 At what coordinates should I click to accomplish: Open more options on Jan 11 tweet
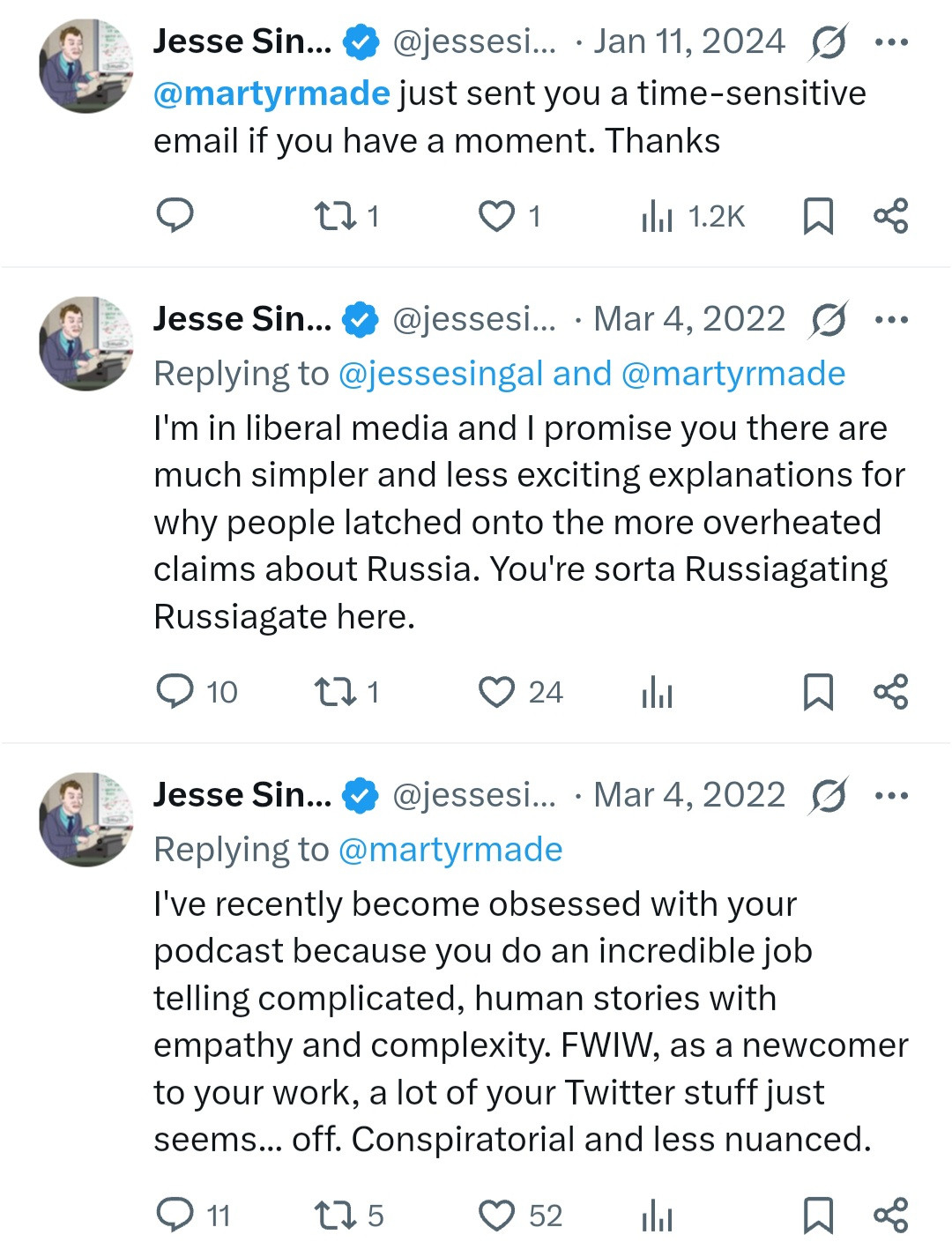[x=891, y=41]
